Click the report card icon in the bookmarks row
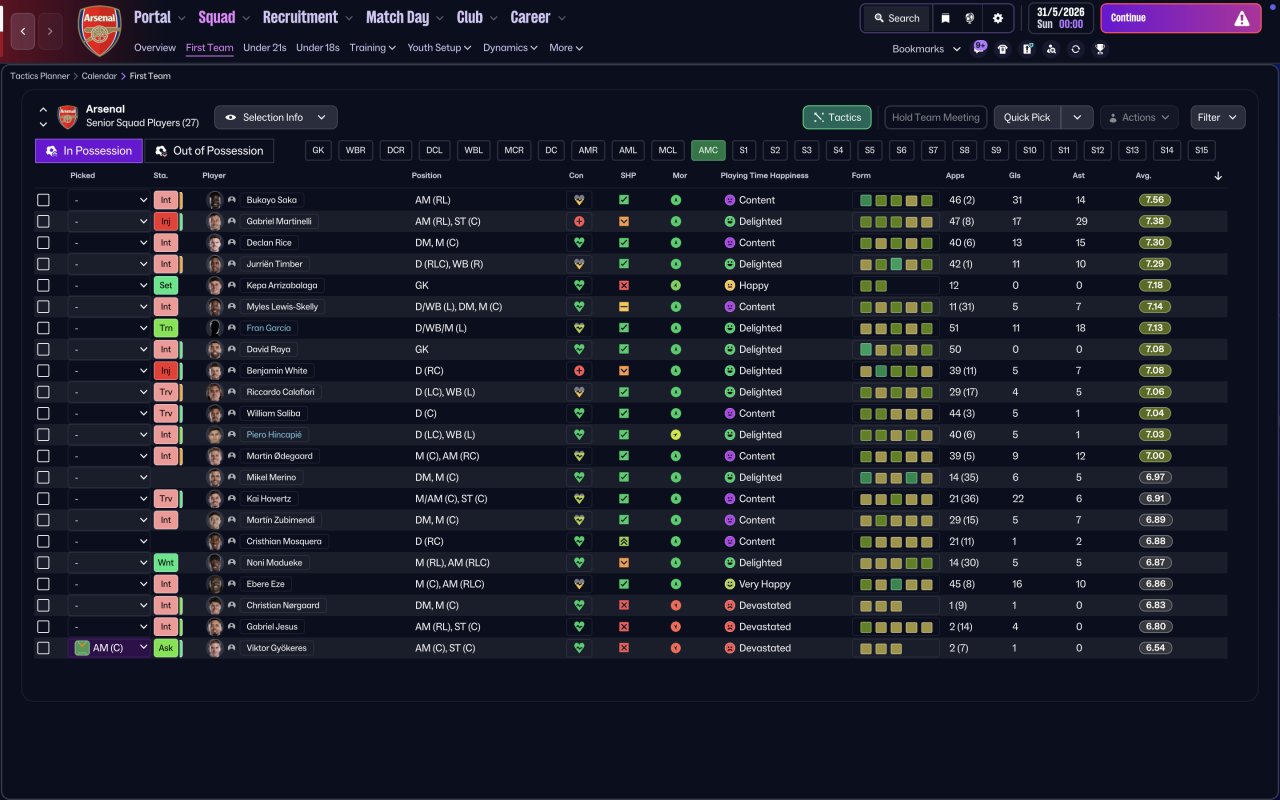Screen dimensions: 1280x800 point(1027,49)
